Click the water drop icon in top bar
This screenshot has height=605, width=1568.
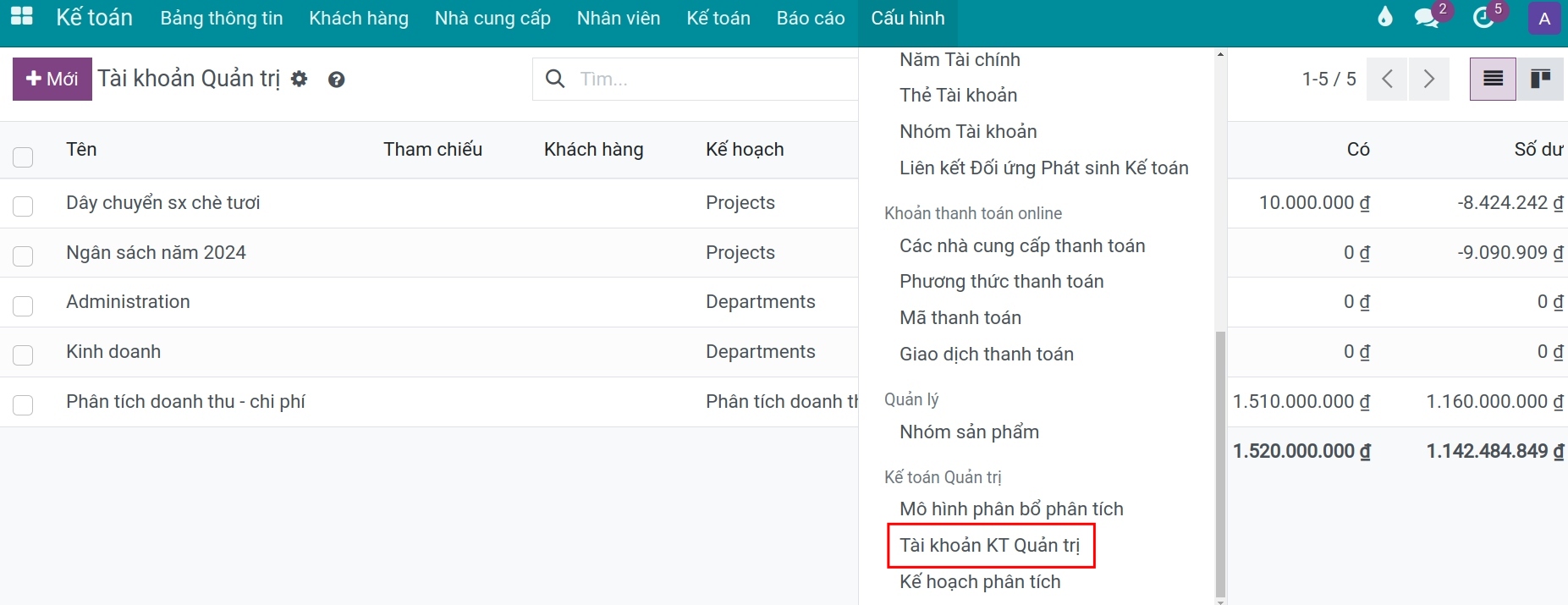1385,17
